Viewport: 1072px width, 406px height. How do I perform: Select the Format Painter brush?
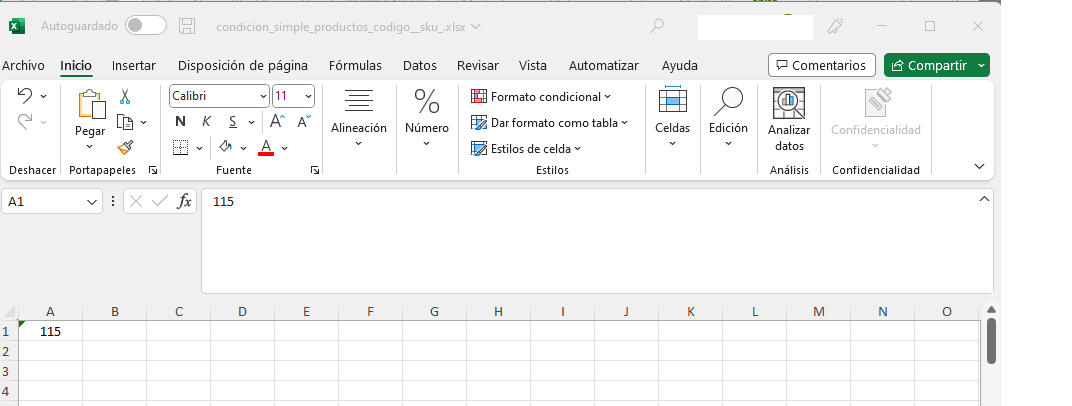[x=125, y=147]
